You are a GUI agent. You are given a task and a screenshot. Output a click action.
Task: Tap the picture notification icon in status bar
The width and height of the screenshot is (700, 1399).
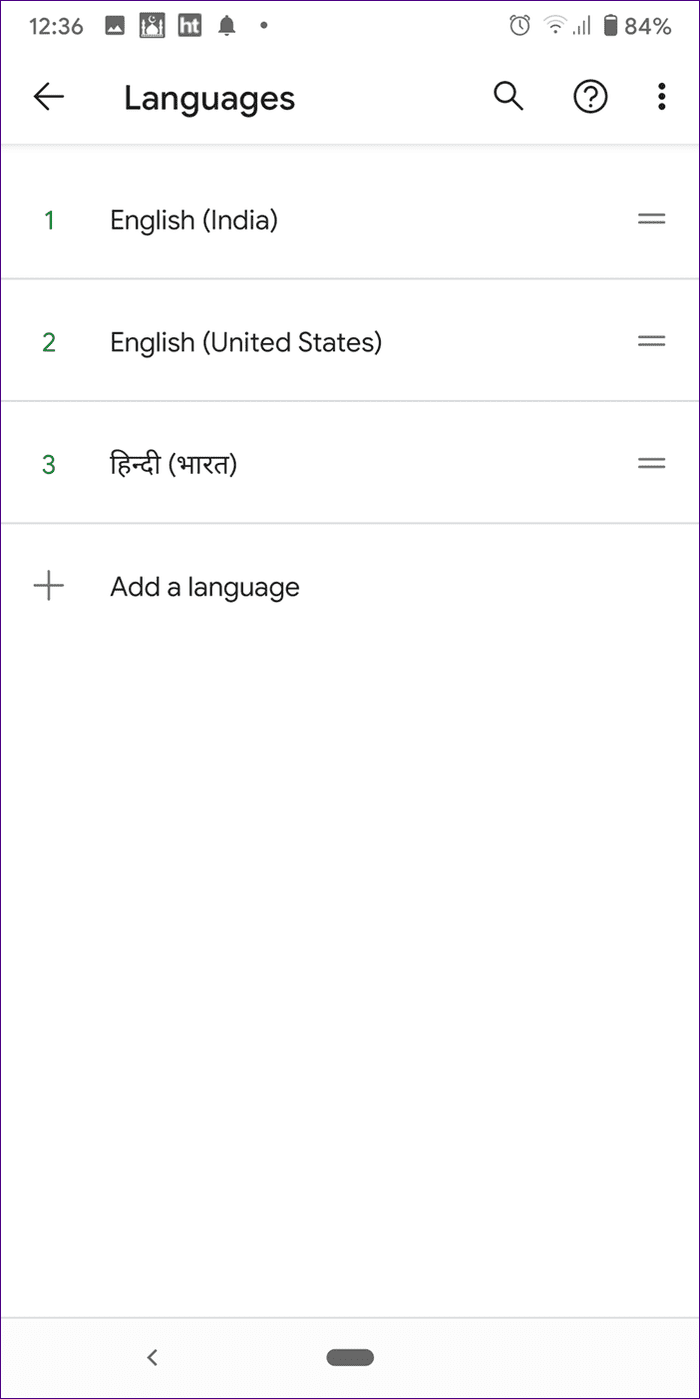[x=114, y=27]
